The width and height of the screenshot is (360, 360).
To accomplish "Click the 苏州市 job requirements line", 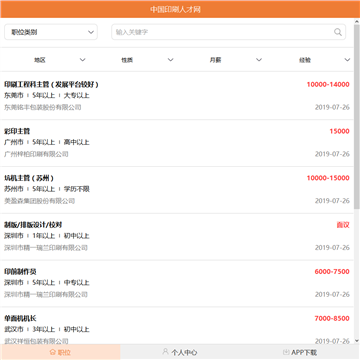I will [47, 189].
